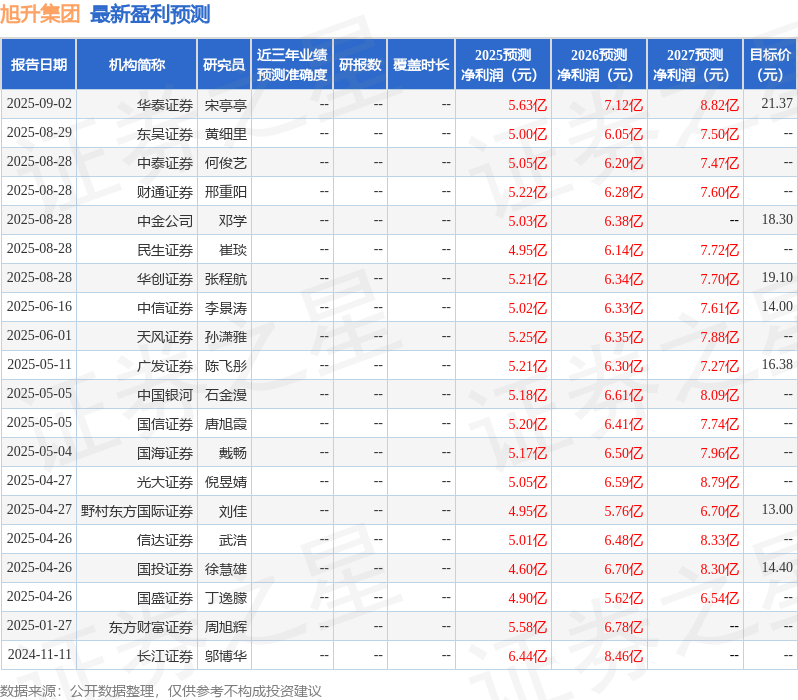This screenshot has width=798, height=700.
Task: Select 野村东方国际证券 institution cell
Action: coord(137,512)
